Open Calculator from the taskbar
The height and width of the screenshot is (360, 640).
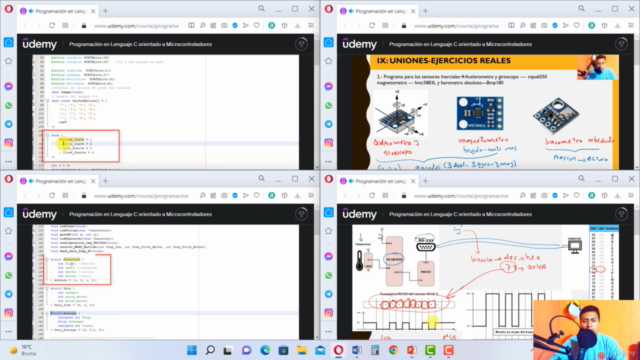pos(375,350)
